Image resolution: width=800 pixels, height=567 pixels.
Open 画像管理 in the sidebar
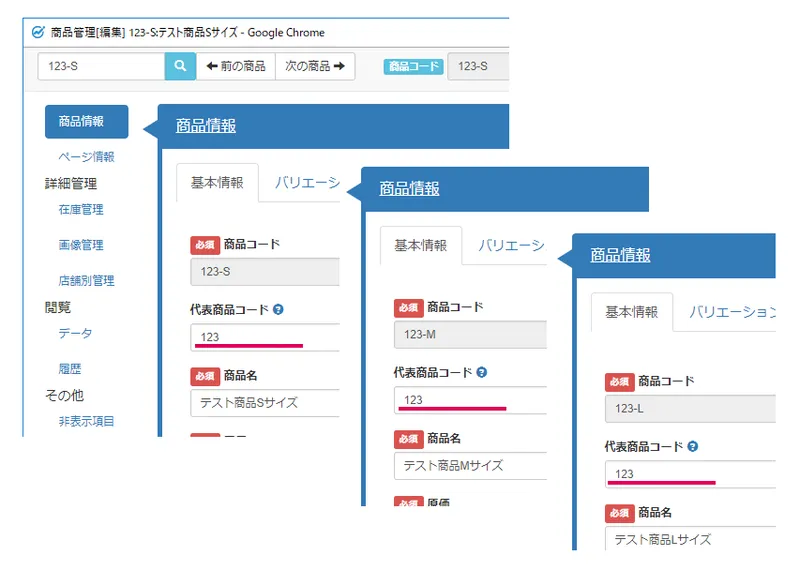pyautogui.click(x=81, y=245)
